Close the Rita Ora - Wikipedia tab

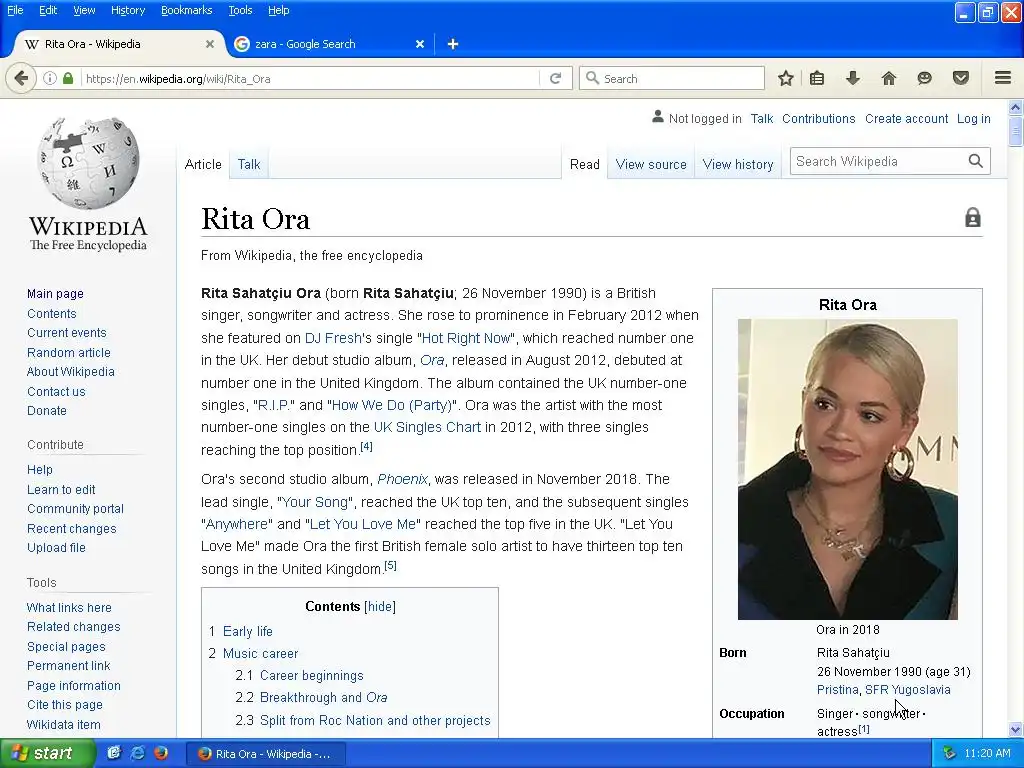coord(210,44)
